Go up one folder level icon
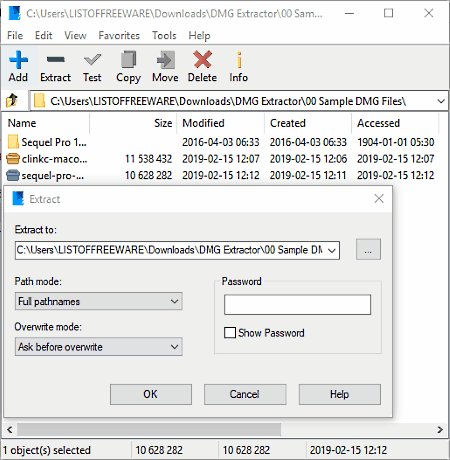Image resolution: width=450 pixels, height=460 pixels. [x=12, y=100]
